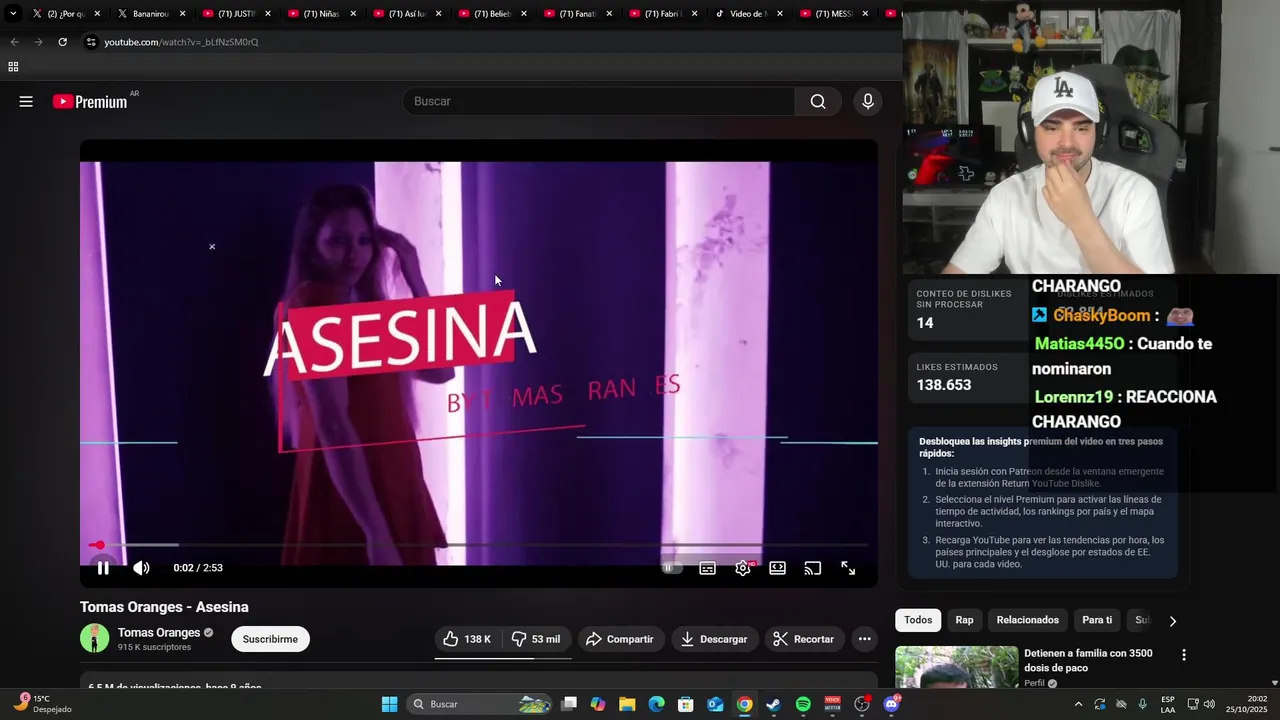Show more filter chips with right chevron

point(1173,621)
